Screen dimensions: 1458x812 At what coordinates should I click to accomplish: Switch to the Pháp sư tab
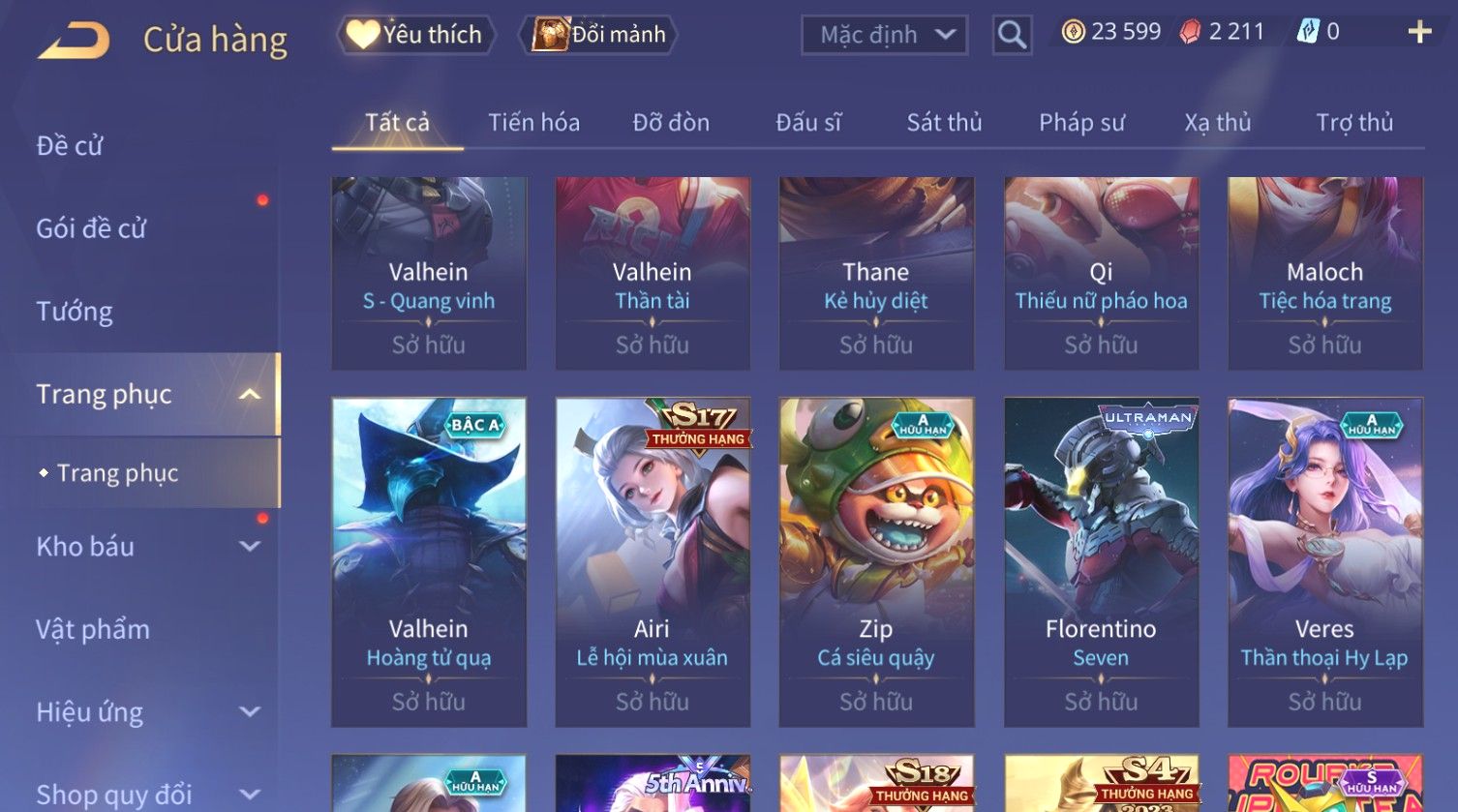[x=1081, y=123]
